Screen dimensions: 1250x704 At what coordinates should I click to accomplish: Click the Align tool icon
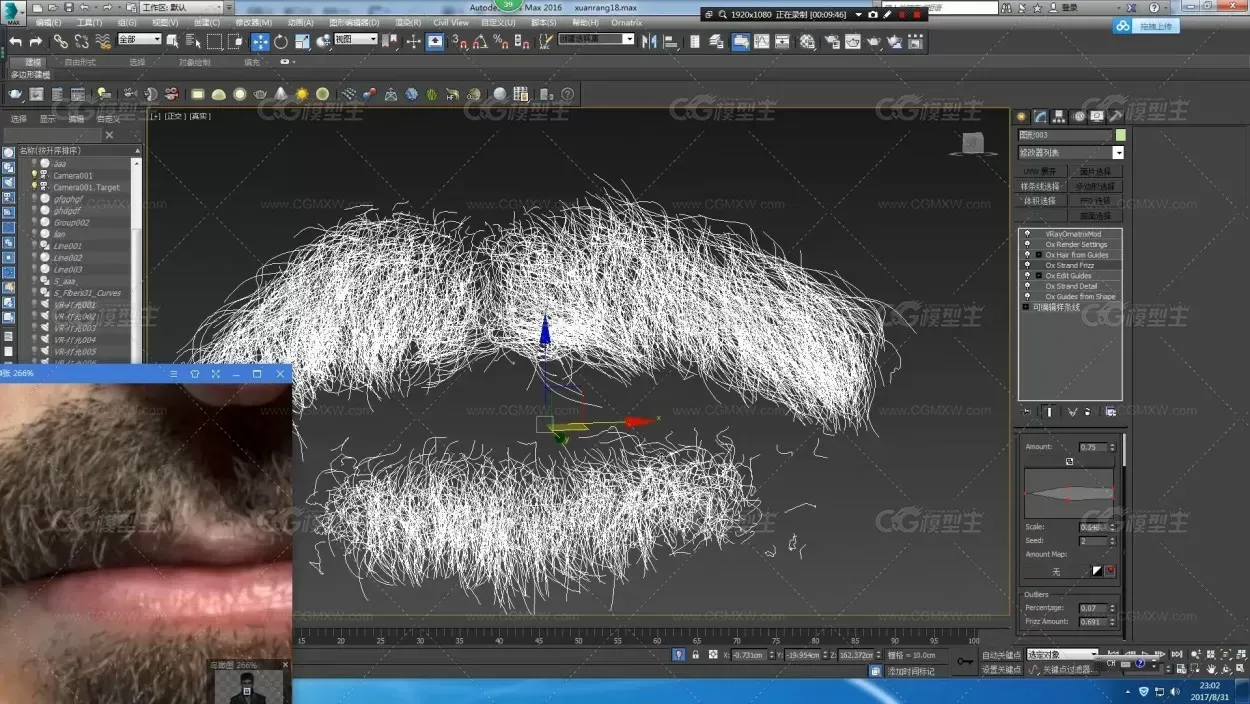pyautogui.click(x=670, y=41)
